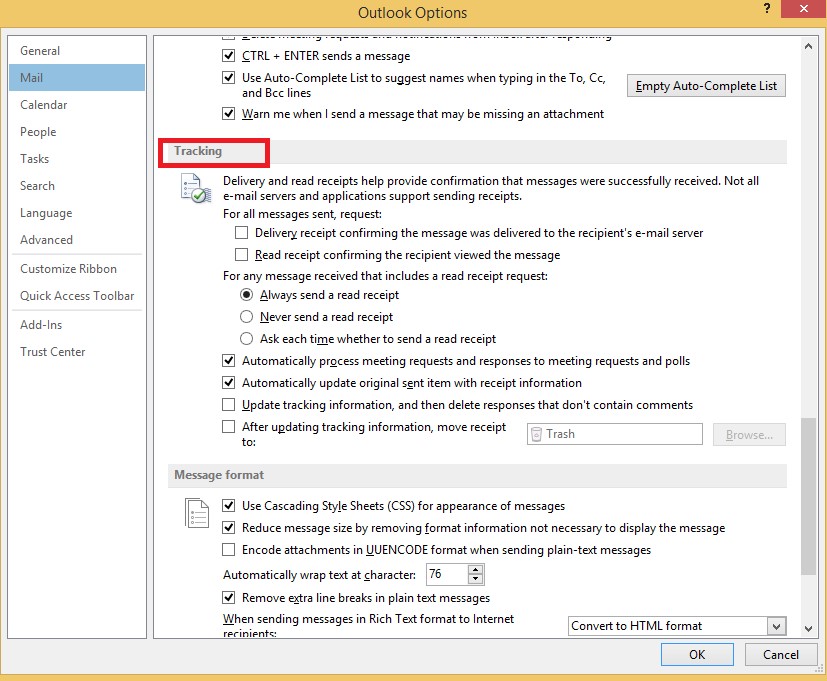Image resolution: width=827 pixels, height=681 pixels.
Task: Select Always send a read receipt
Action: [x=246, y=295]
